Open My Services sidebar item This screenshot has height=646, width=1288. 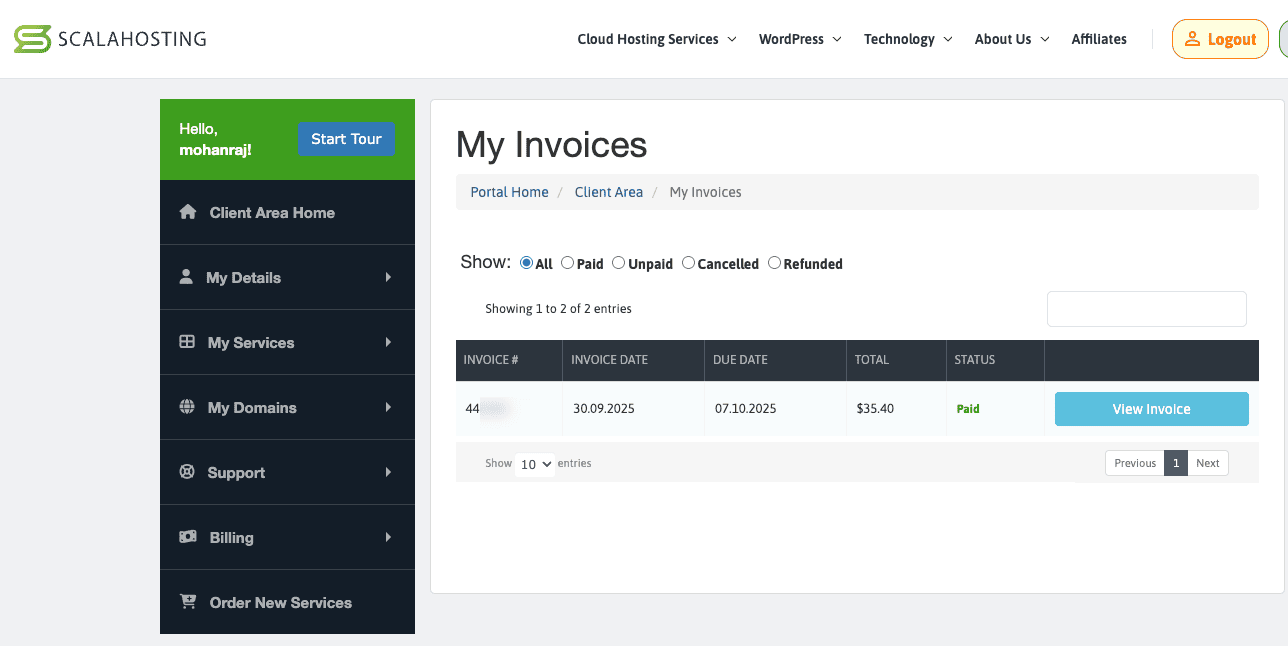tap(287, 342)
